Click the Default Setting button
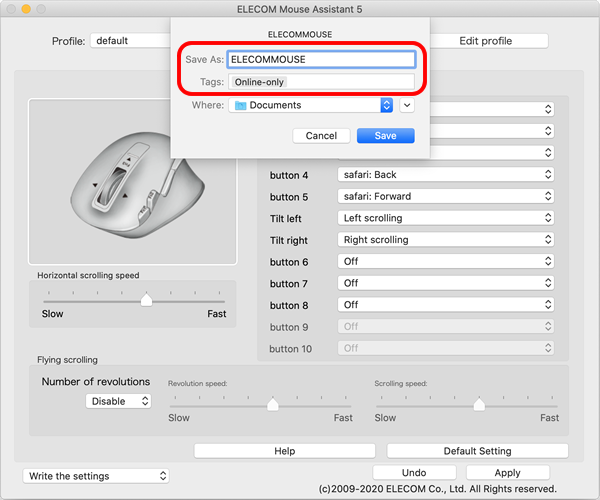This screenshot has width=600, height=500. pos(477,451)
